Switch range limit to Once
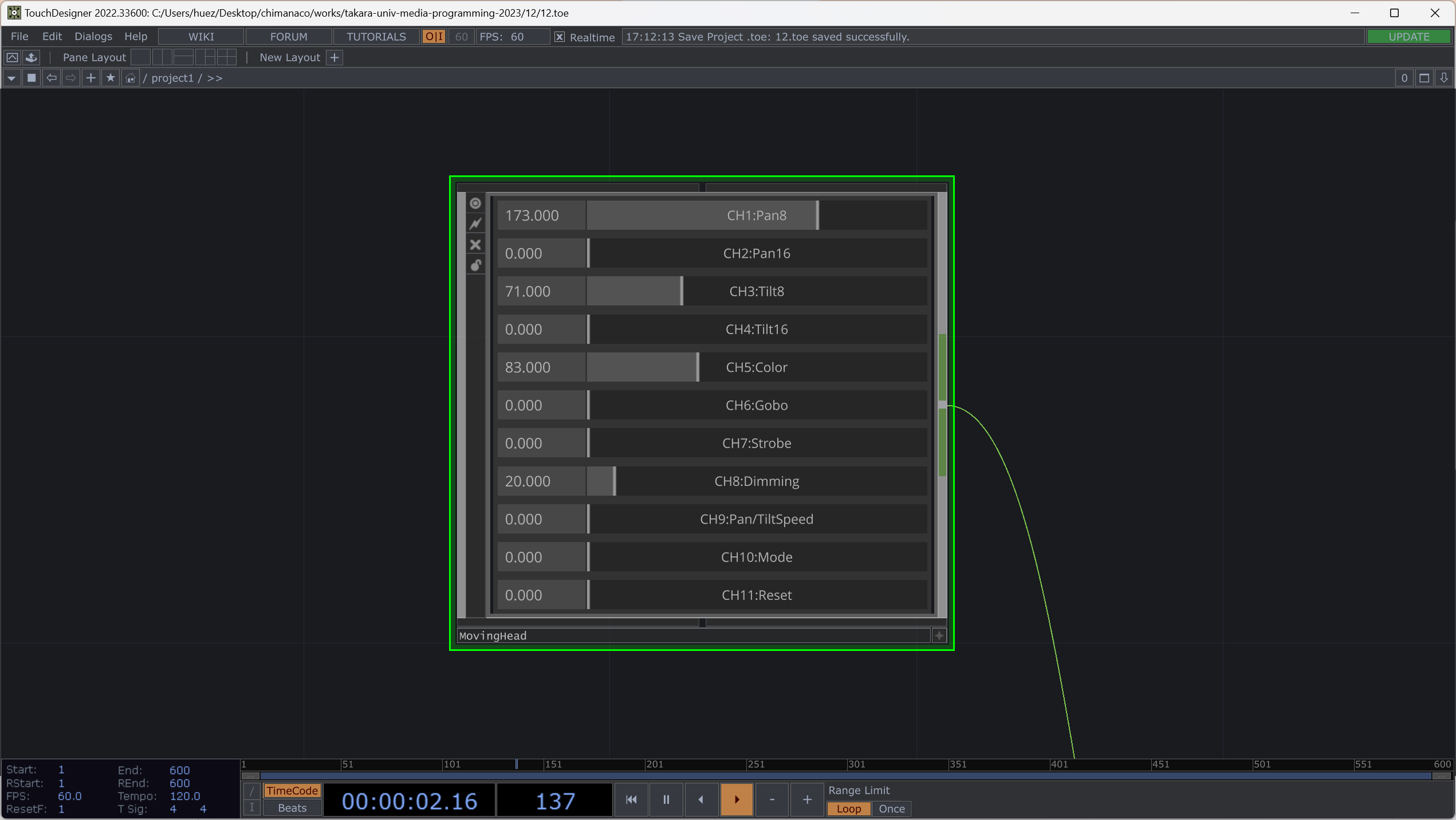The width and height of the screenshot is (1456, 820). pyautogui.click(x=891, y=809)
